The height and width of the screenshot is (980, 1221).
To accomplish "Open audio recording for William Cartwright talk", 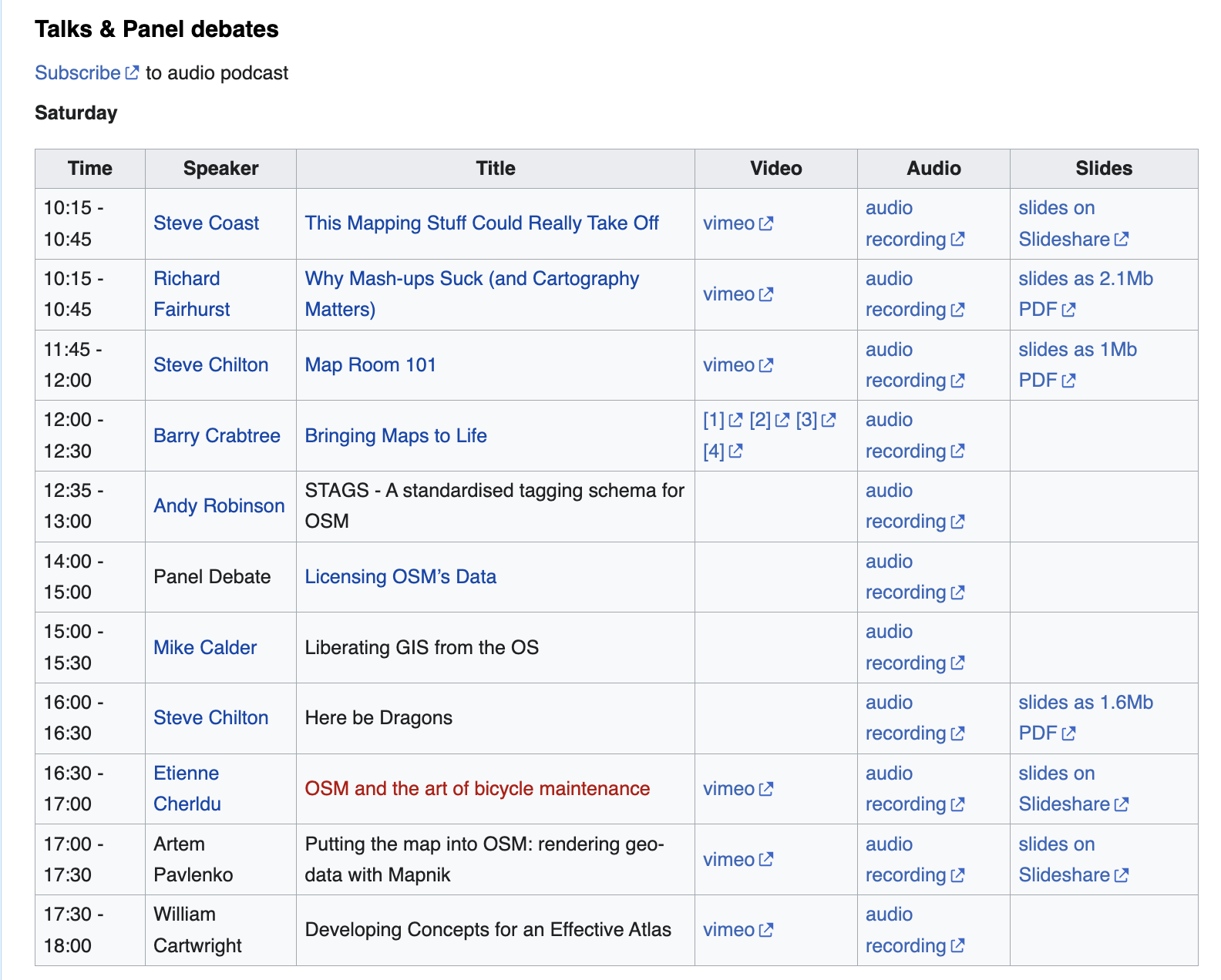I will coord(914,930).
